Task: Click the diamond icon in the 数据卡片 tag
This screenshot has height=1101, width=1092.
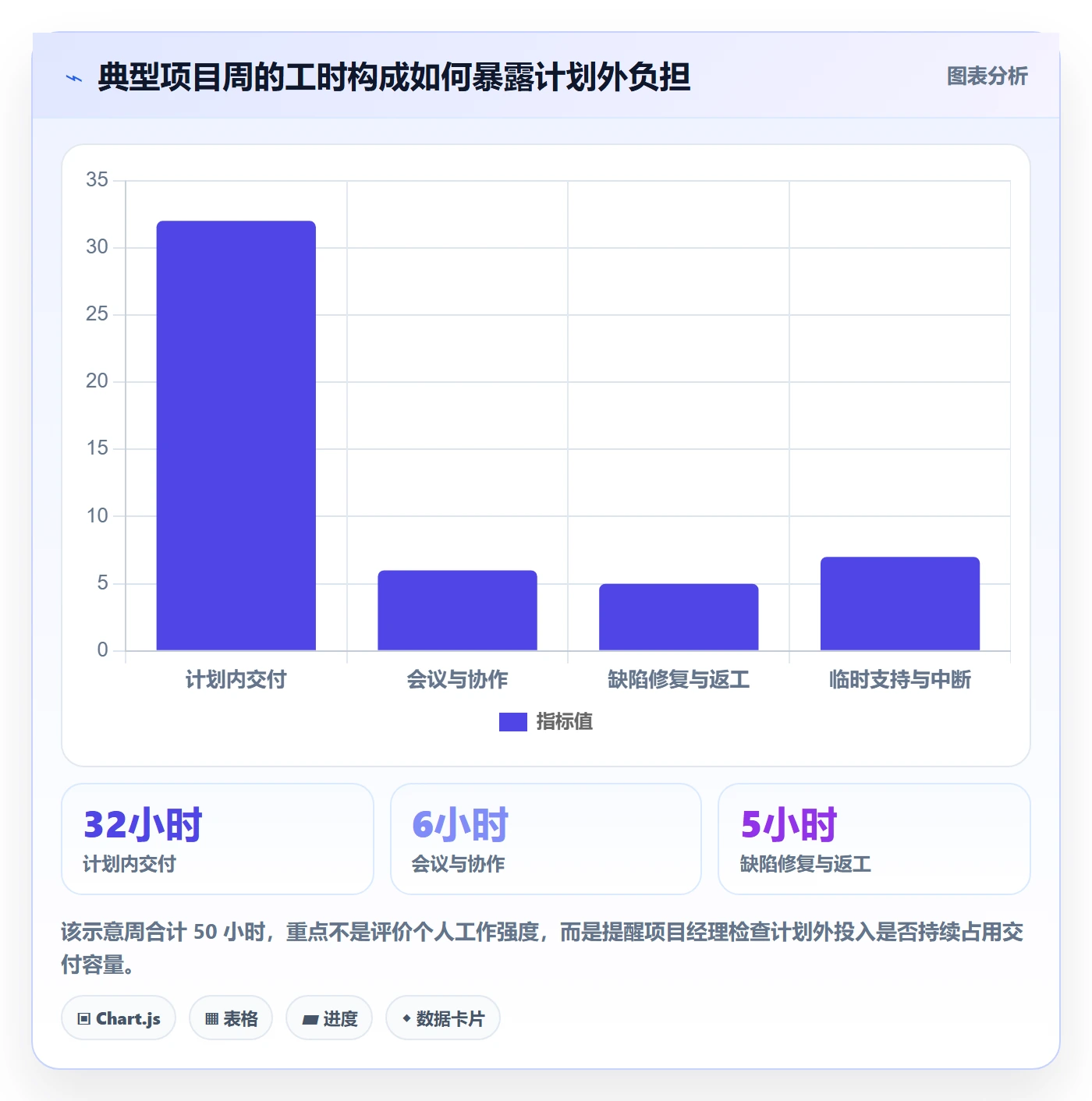Action: (406, 1018)
